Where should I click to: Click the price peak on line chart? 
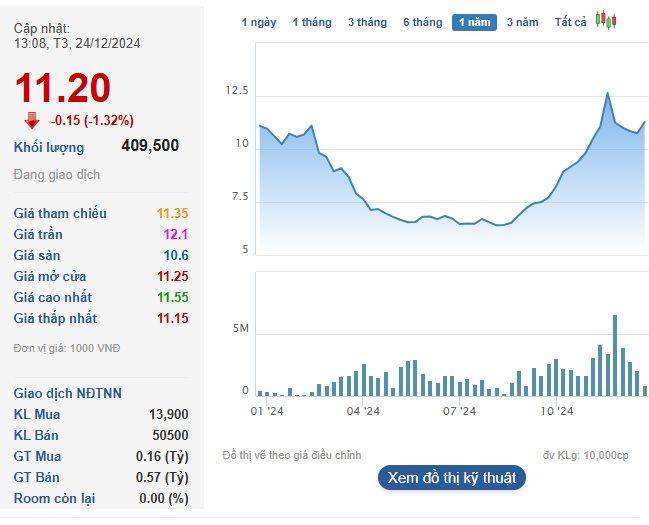tap(608, 93)
